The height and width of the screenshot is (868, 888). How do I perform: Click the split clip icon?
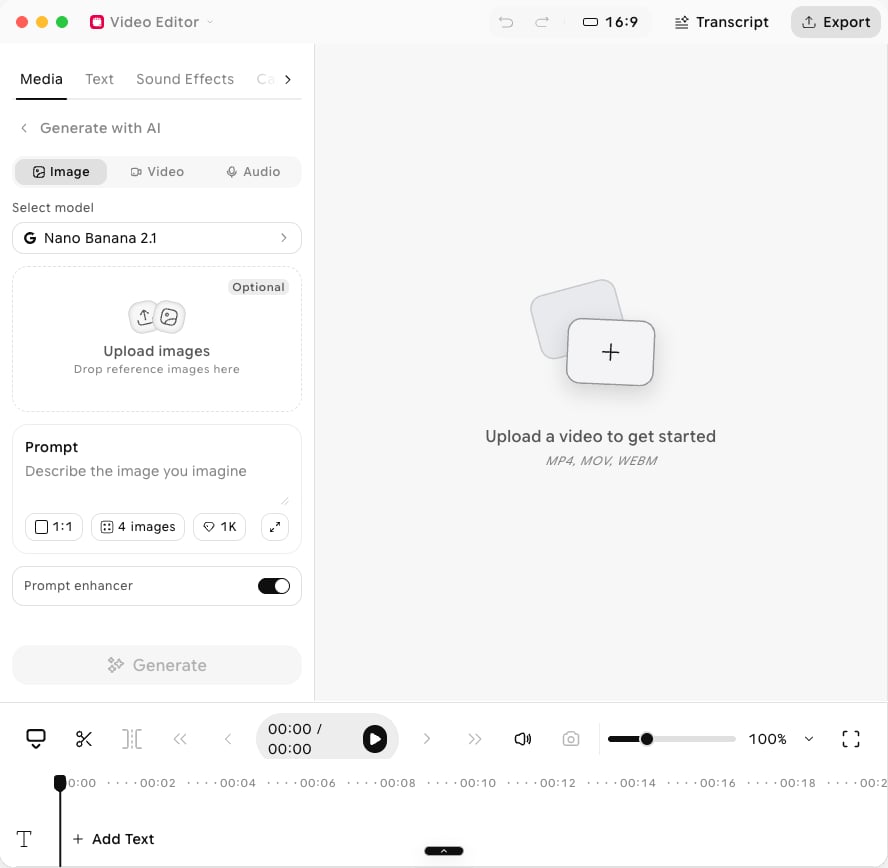[132, 739]
